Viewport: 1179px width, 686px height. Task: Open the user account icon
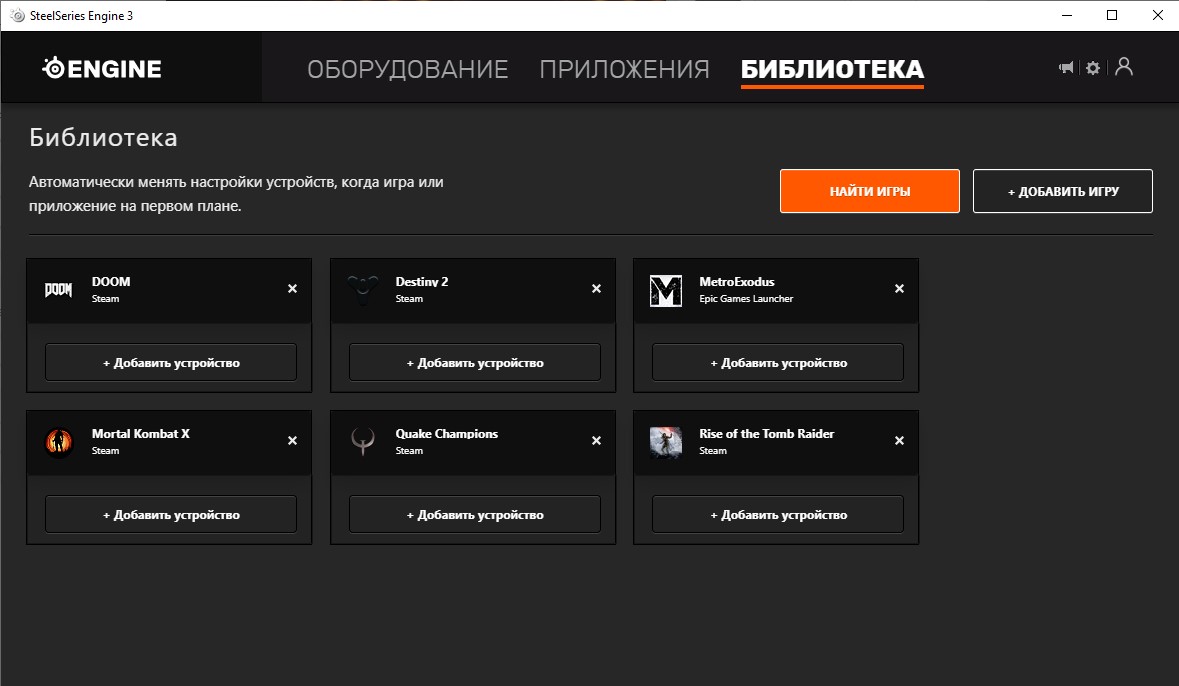1124,67
